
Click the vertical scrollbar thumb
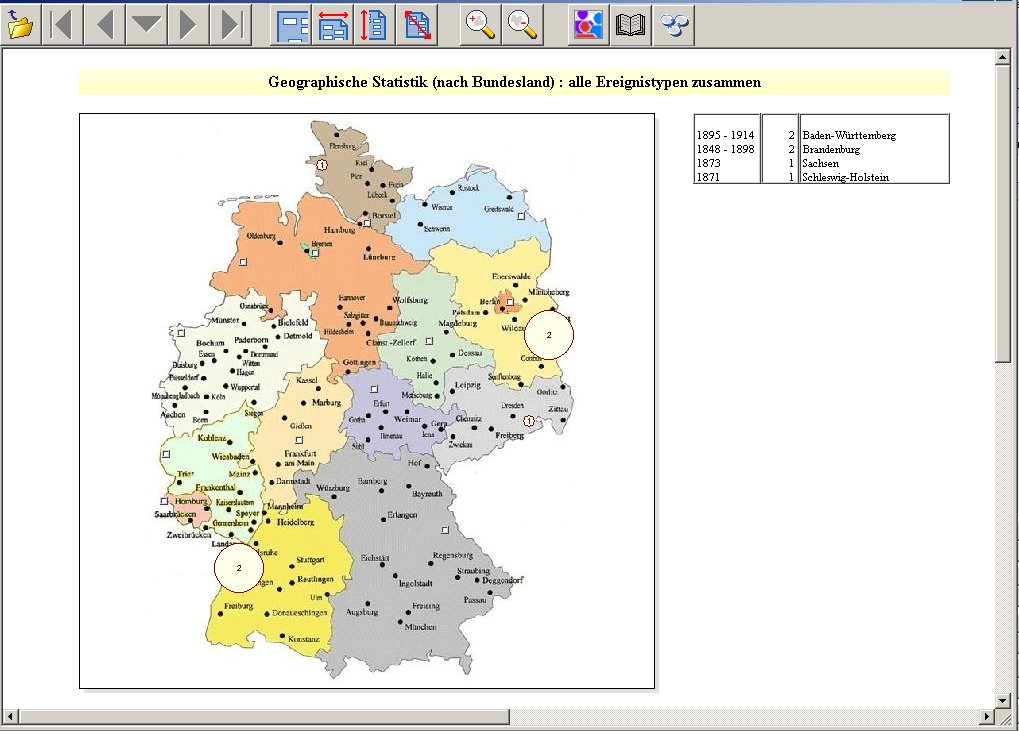[1003, 214]
